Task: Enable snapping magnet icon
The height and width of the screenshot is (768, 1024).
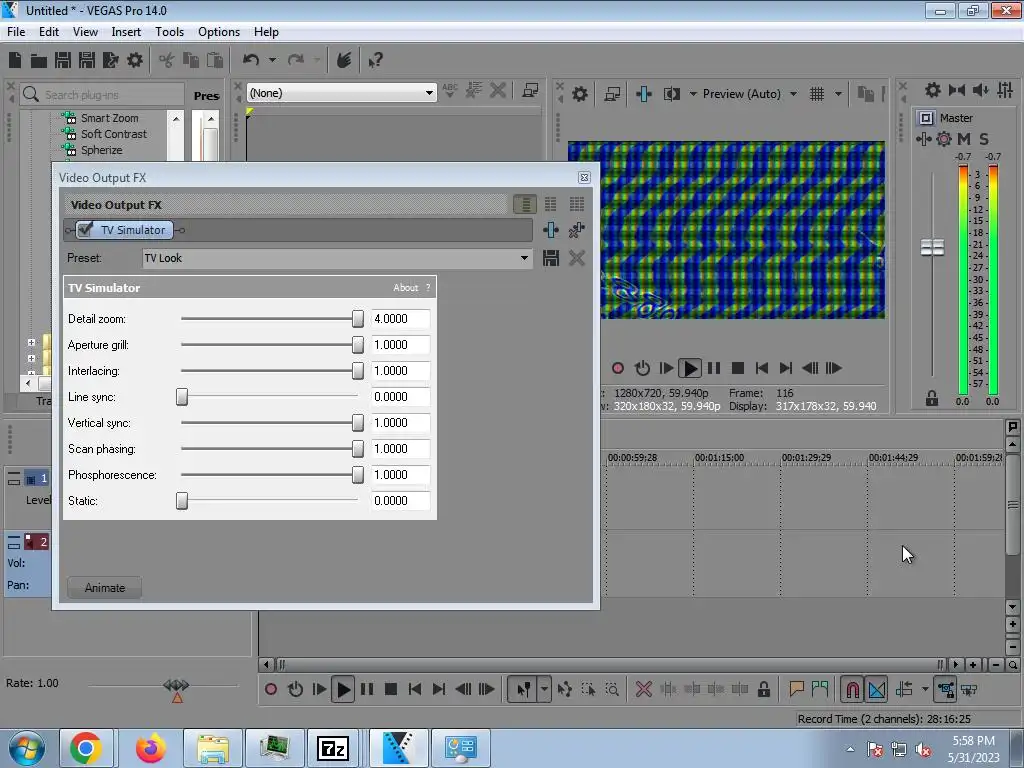Action: (852, 689)
